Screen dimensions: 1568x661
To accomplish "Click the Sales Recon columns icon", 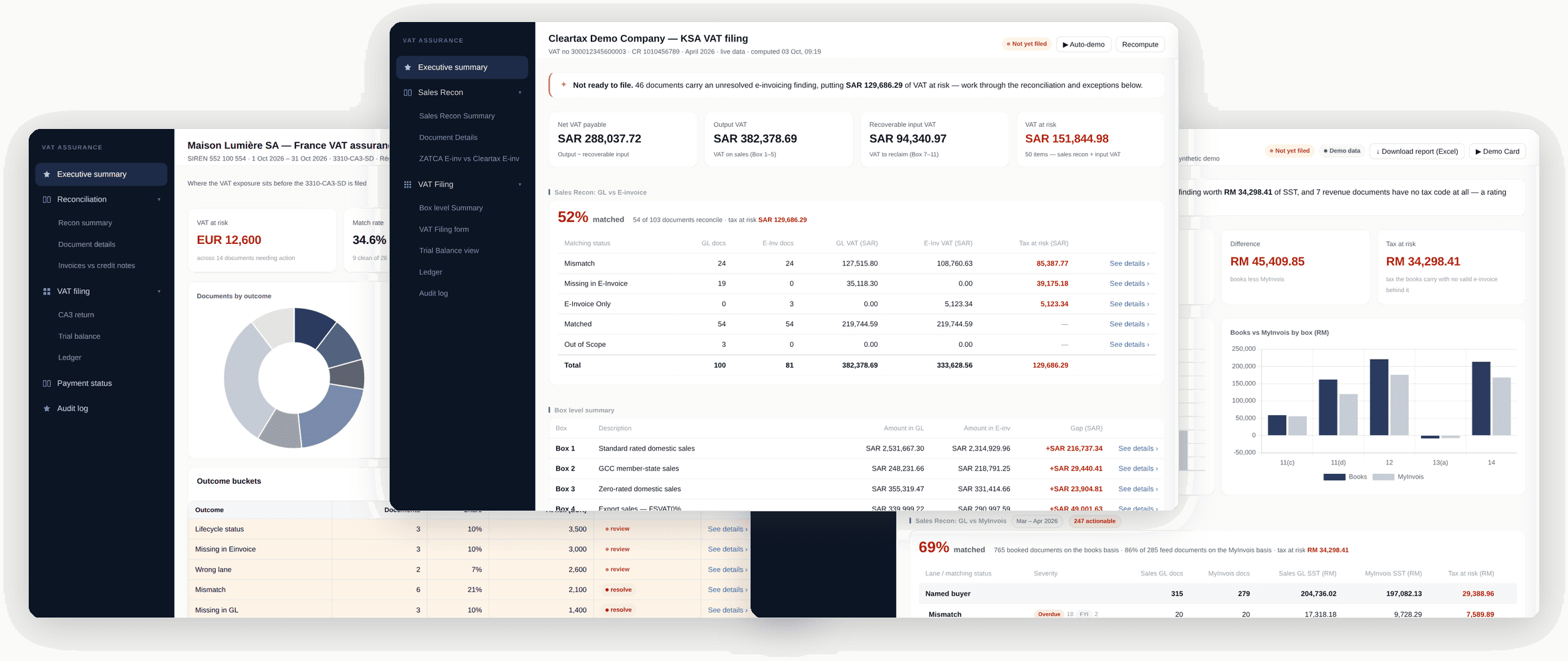I will pos(408,93).
